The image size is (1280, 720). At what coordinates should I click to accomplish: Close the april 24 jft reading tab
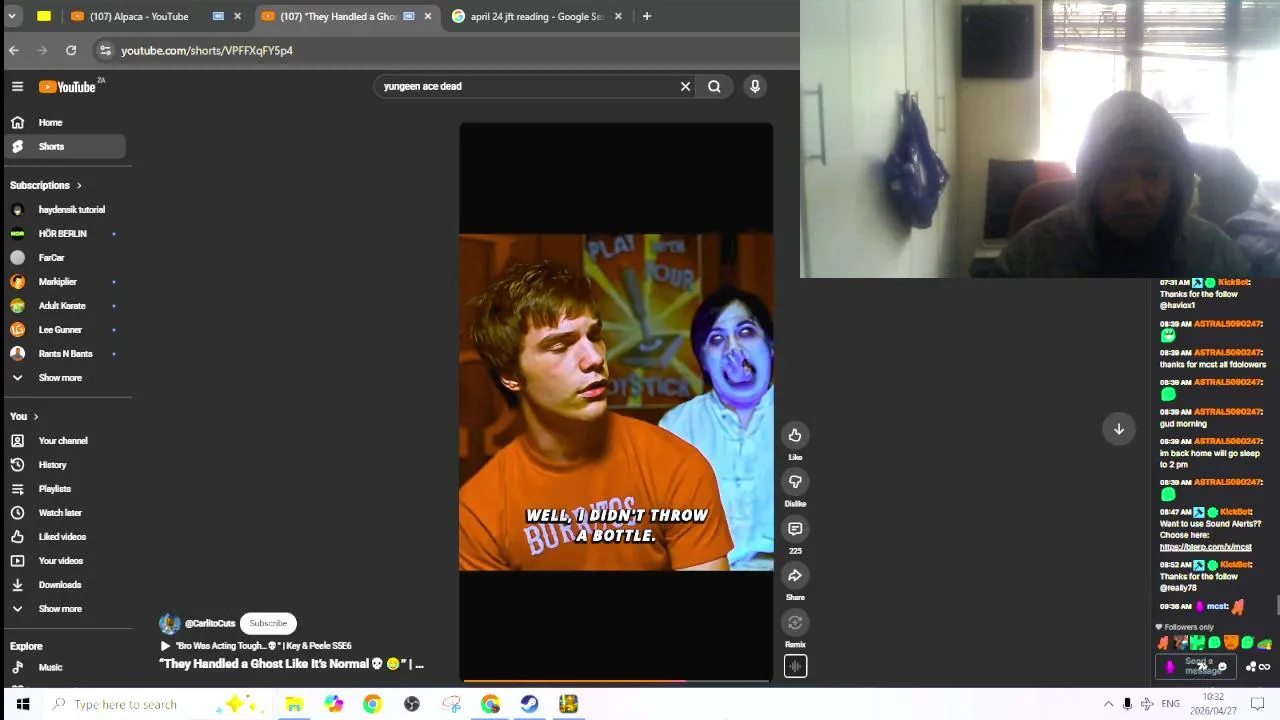tap(618, 16)
